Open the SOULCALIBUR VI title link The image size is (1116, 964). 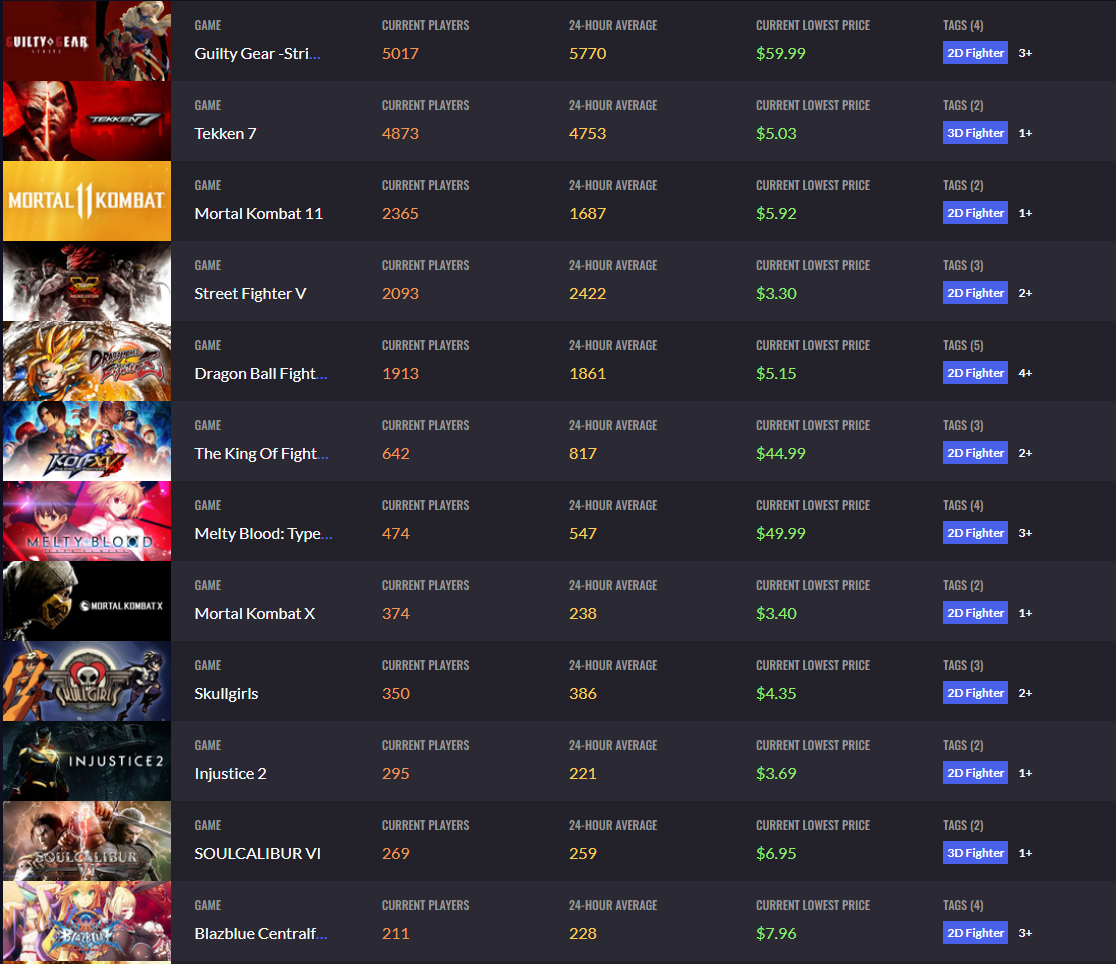pyautogui.click(x=258, y=854)
